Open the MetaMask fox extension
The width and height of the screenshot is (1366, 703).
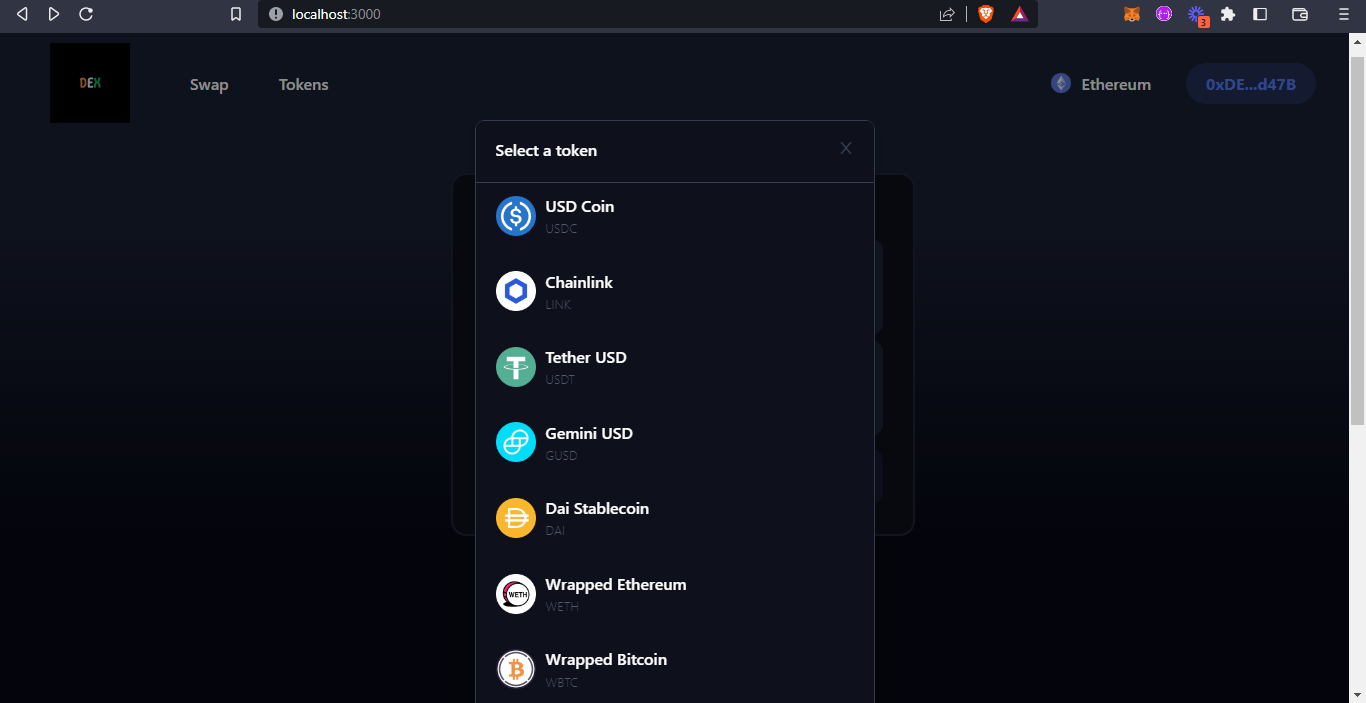[x=1131, y=14]
